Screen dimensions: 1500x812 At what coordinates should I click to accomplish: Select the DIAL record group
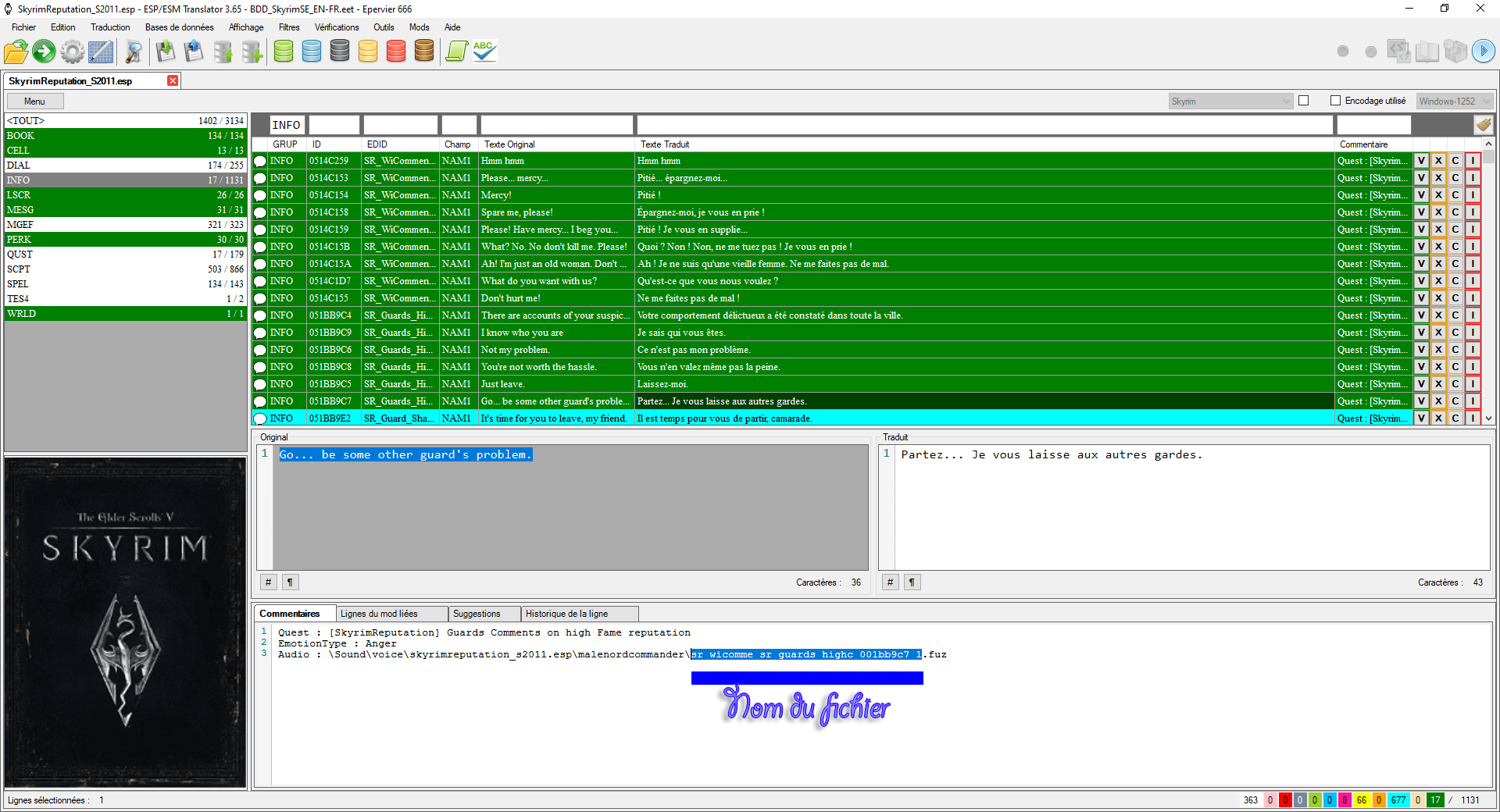[x=125, y=166]
